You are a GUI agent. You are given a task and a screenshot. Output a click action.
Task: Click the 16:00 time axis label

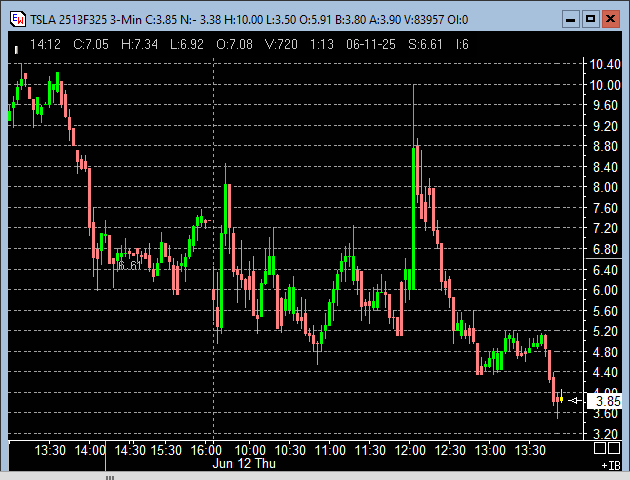[x=206, y=450]
